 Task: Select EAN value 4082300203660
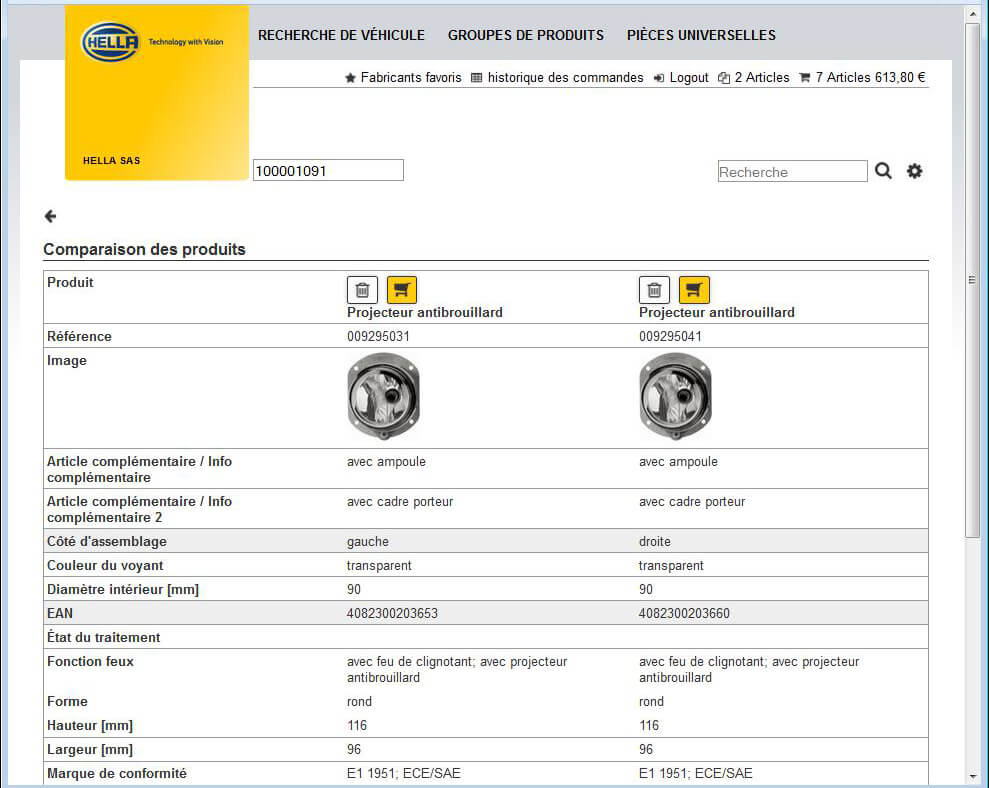point(684,613)
